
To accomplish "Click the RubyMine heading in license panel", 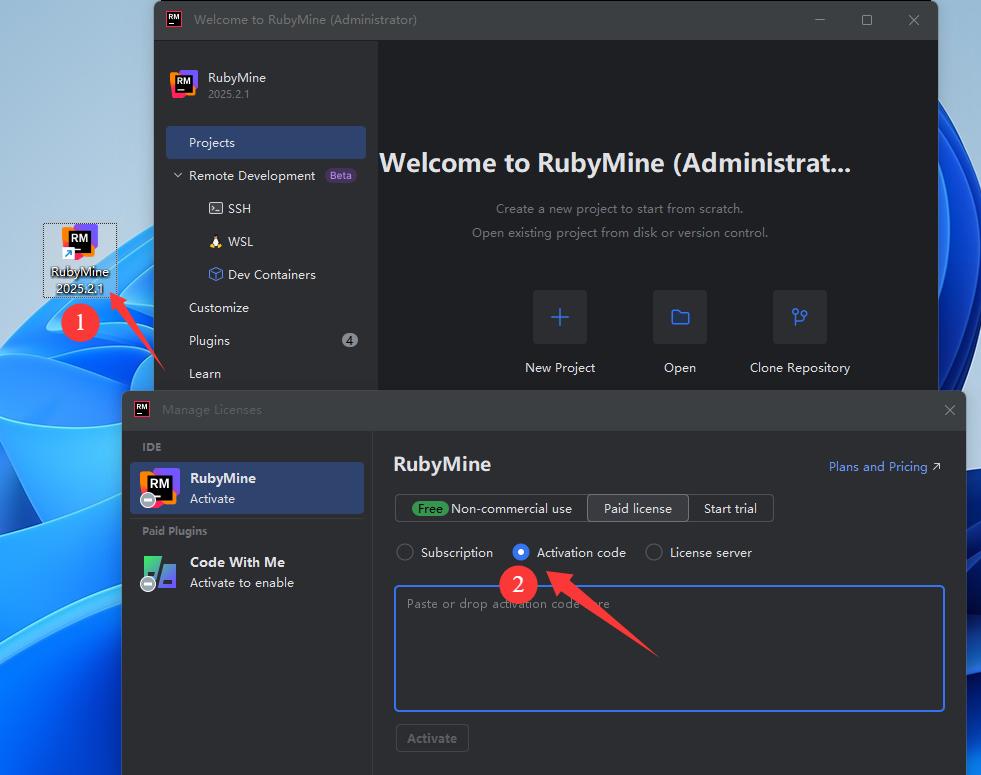I will (442, 464).
